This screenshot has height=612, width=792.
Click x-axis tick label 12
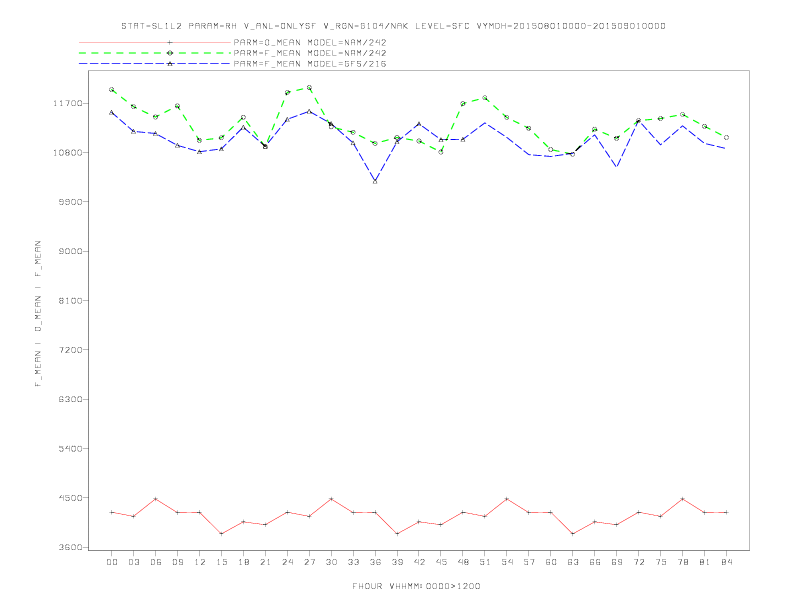tap(200, 562)
